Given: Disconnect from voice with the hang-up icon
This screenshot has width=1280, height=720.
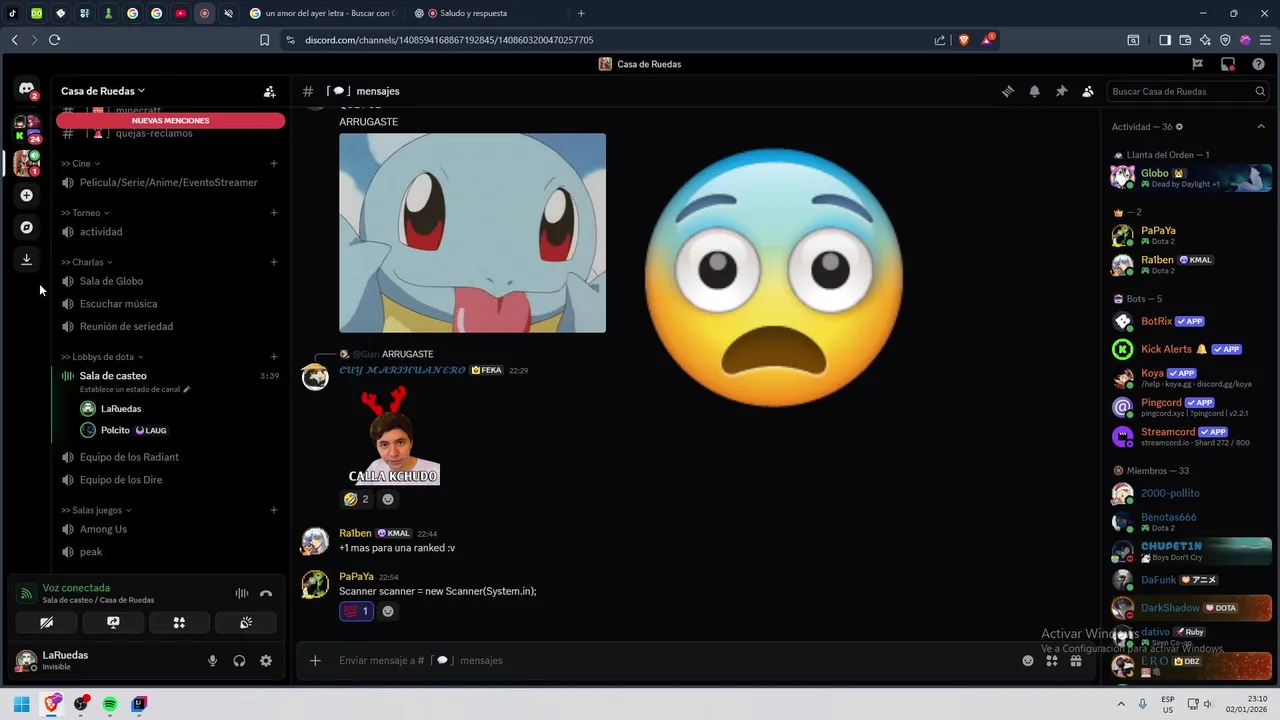Looking at the screenshot, I should point(266,593).
